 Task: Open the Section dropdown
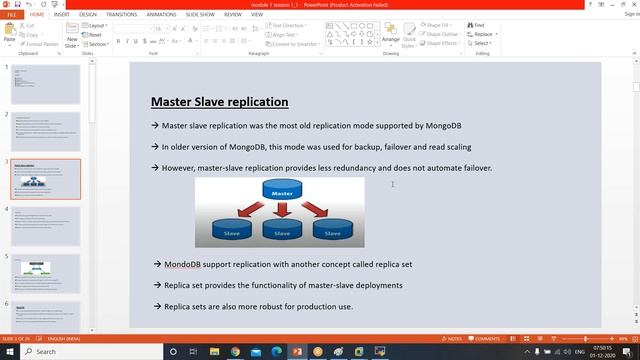pos(96,44)
